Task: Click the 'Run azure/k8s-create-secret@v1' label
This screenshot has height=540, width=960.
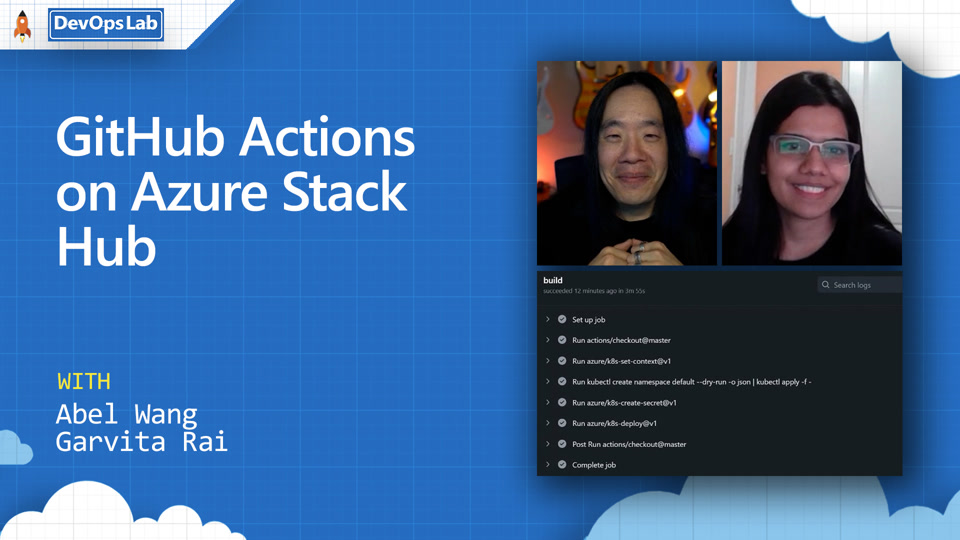Action: pos(624,403)
